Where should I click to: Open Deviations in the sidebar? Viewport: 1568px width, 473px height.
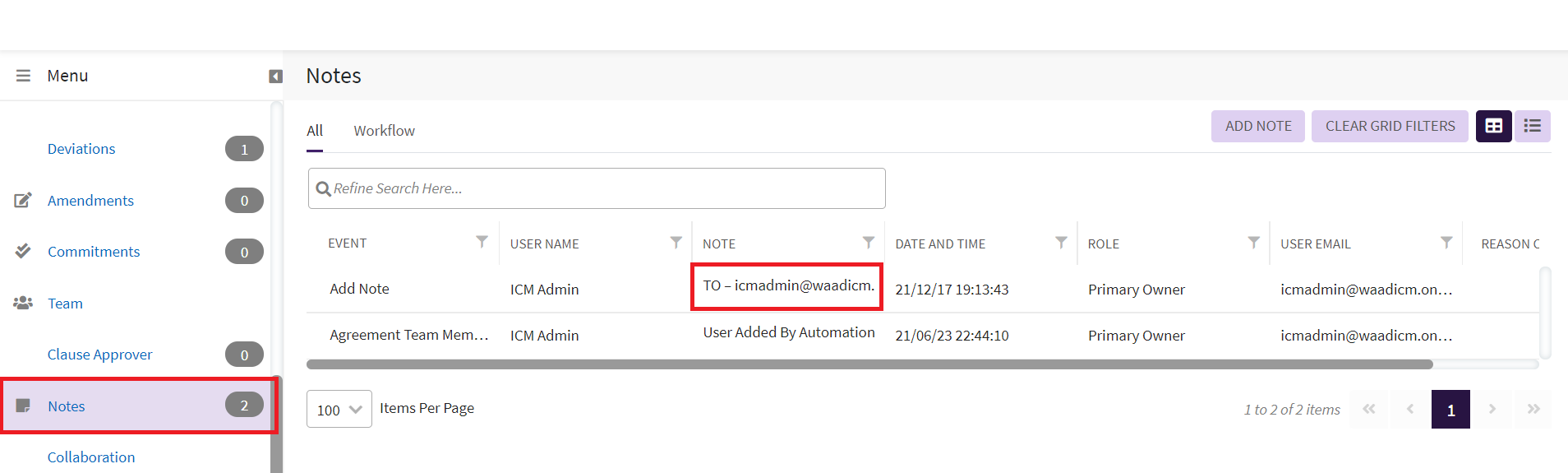(x=81, y=149)
